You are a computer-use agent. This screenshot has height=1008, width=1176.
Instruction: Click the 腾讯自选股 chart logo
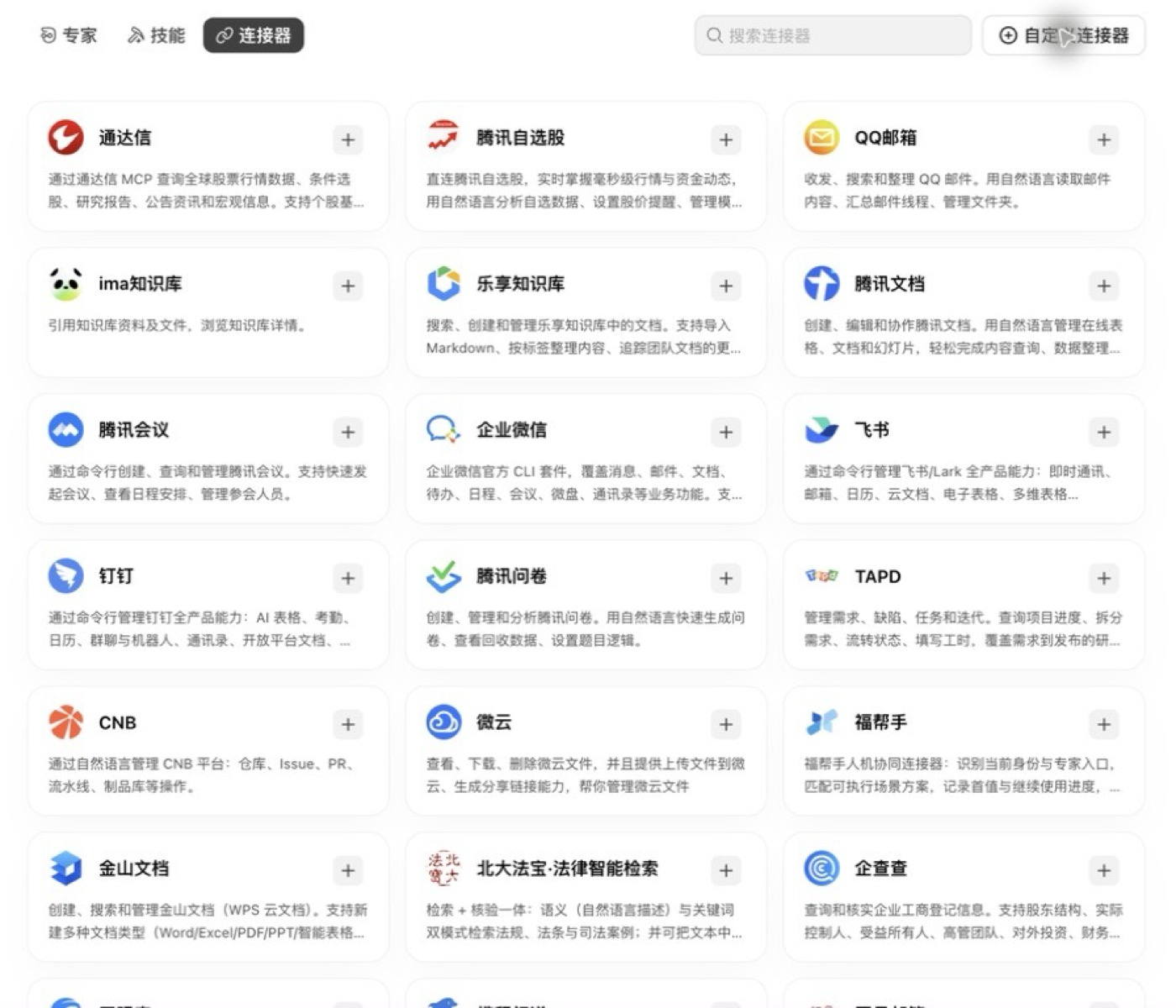[x=444, y=138]
